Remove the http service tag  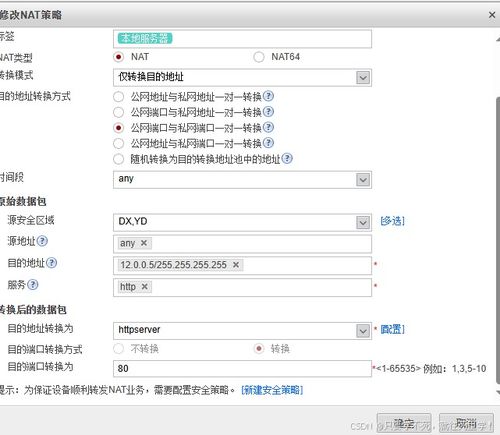click(x=144, y=286)
